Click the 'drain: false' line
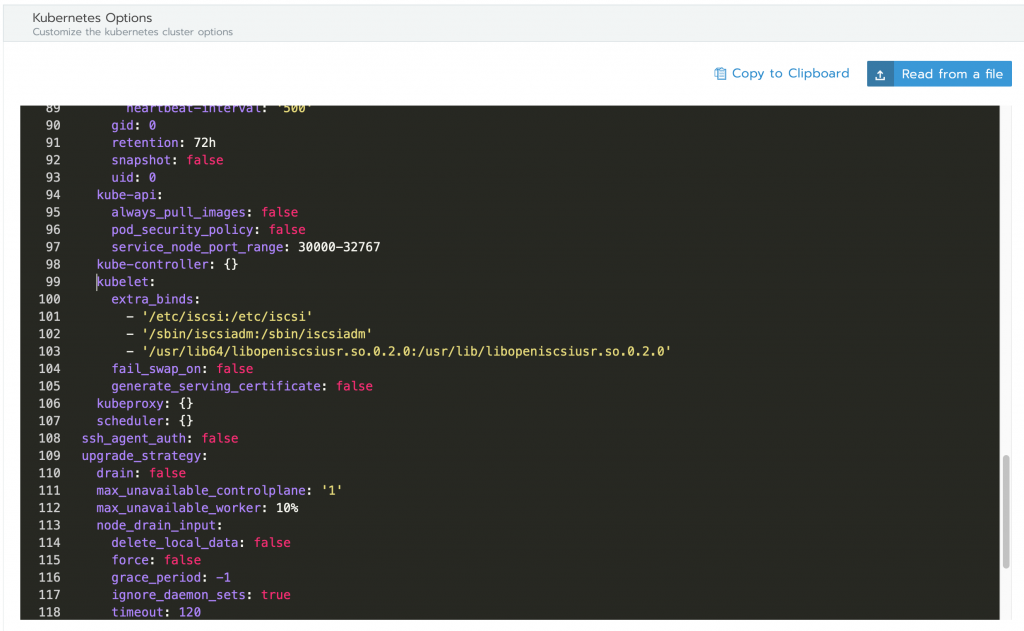 click(x=141, y=473)
